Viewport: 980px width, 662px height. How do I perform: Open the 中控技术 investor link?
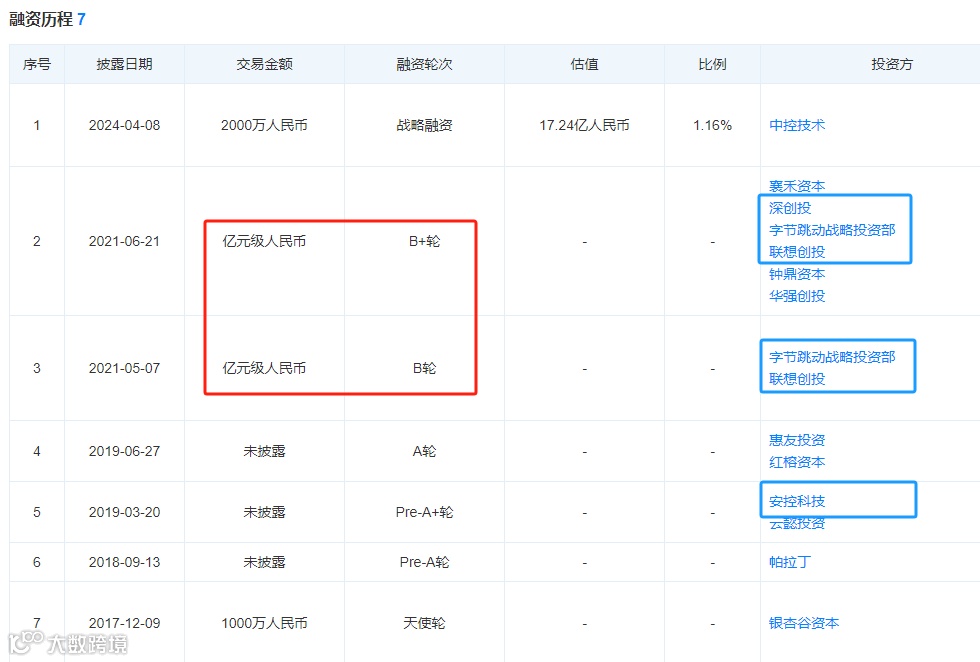[797, 125]
